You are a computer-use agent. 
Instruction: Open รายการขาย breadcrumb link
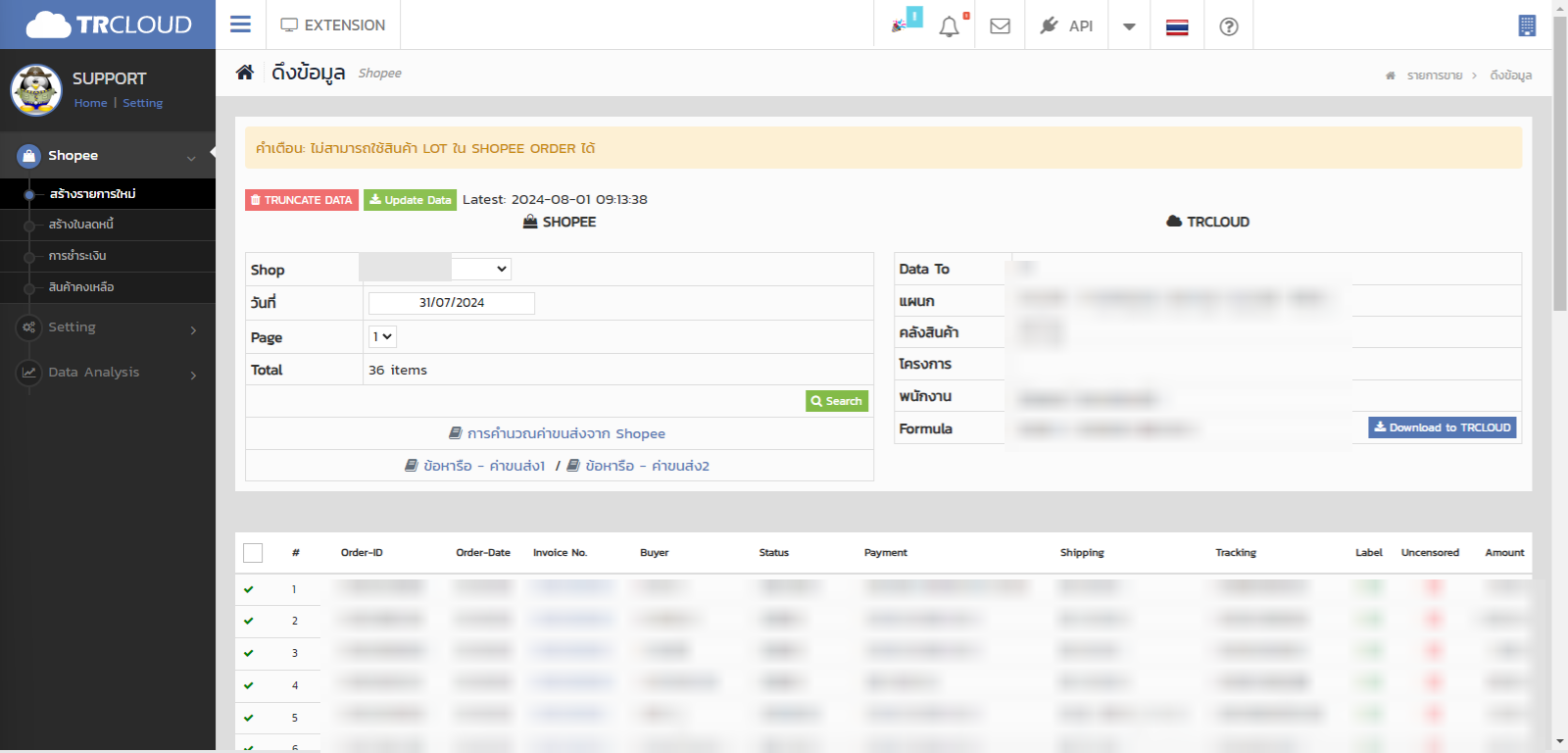click(x=1435, y=75)
